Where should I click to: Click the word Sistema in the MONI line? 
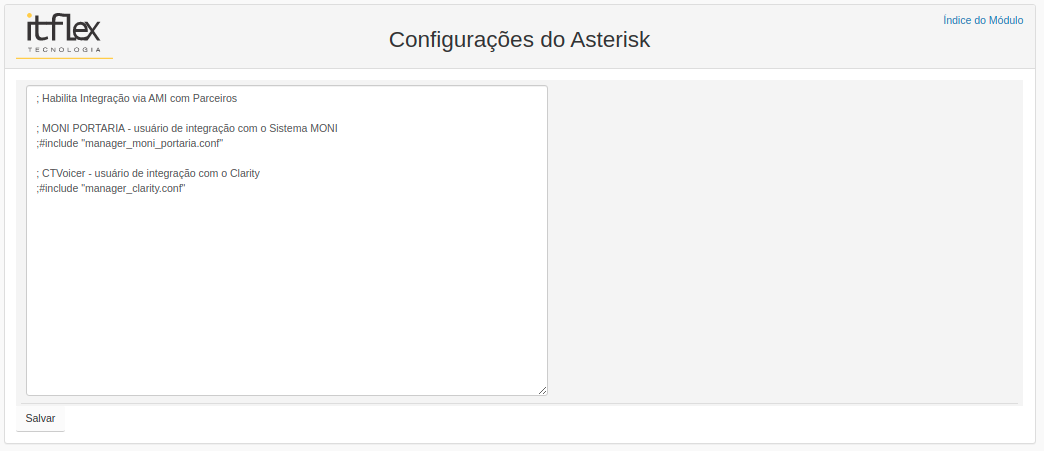288,129
